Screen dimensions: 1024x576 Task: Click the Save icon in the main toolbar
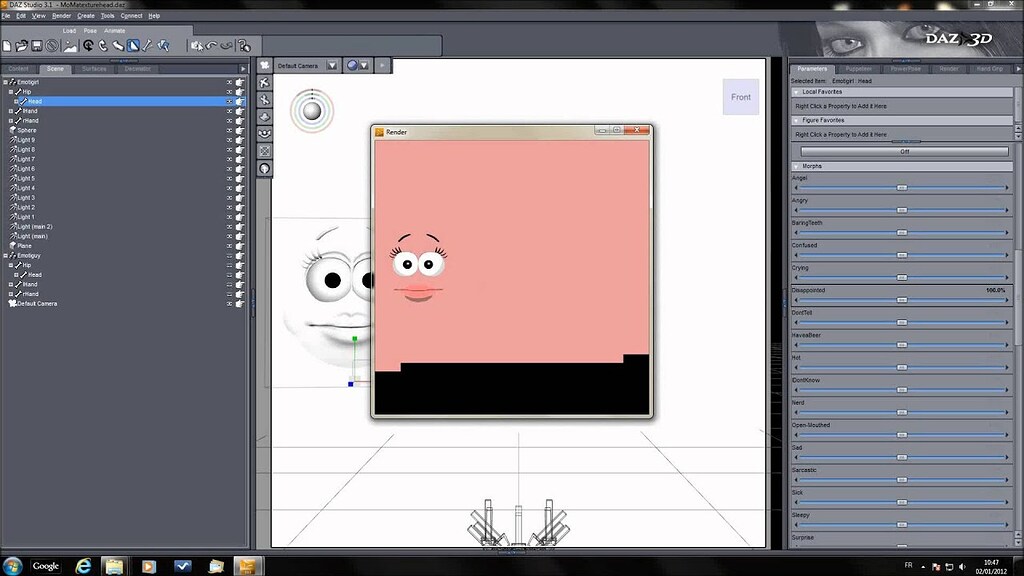tap(36, 45)
